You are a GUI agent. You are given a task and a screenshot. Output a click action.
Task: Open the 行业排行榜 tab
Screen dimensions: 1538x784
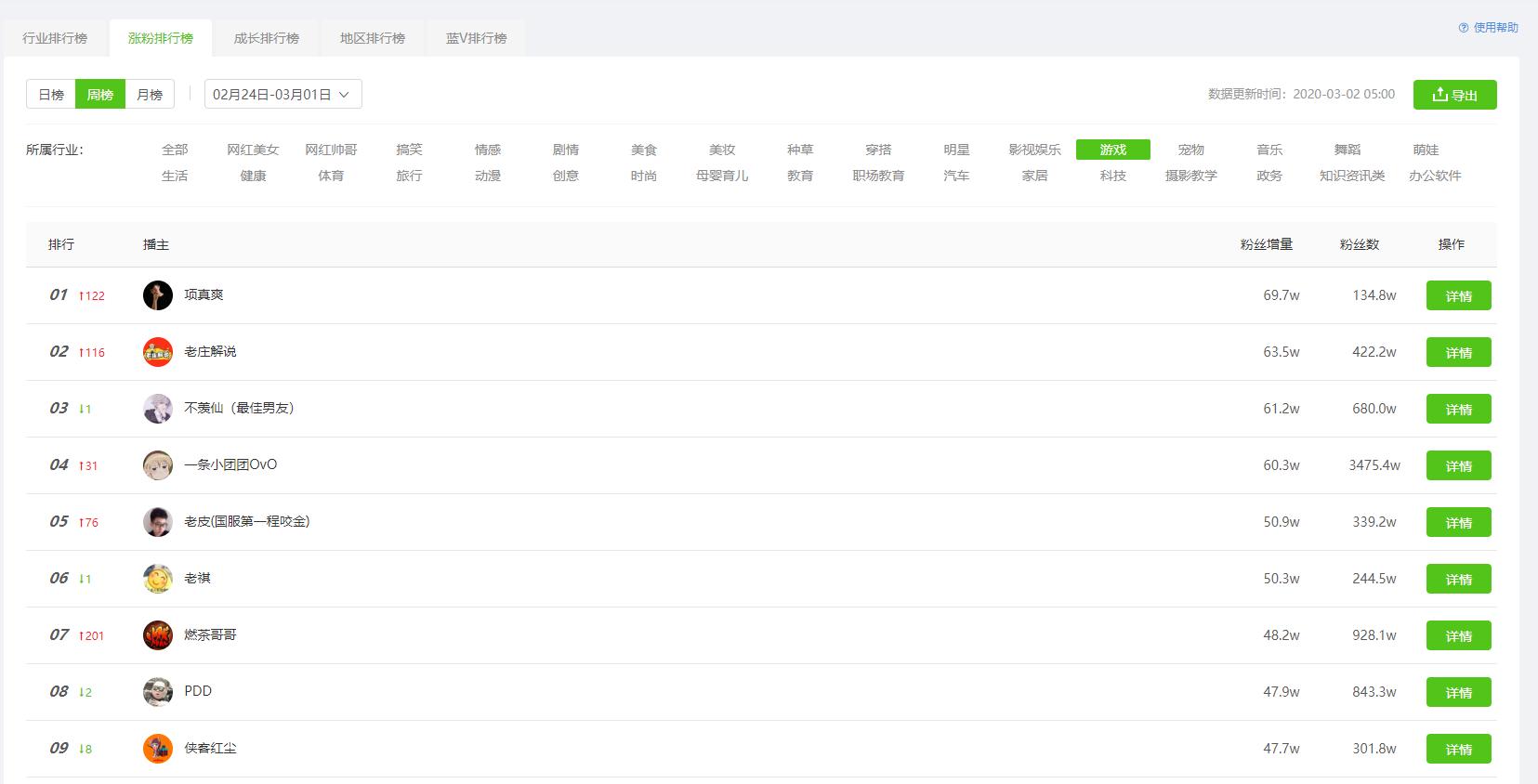click(x=55, y=38)
